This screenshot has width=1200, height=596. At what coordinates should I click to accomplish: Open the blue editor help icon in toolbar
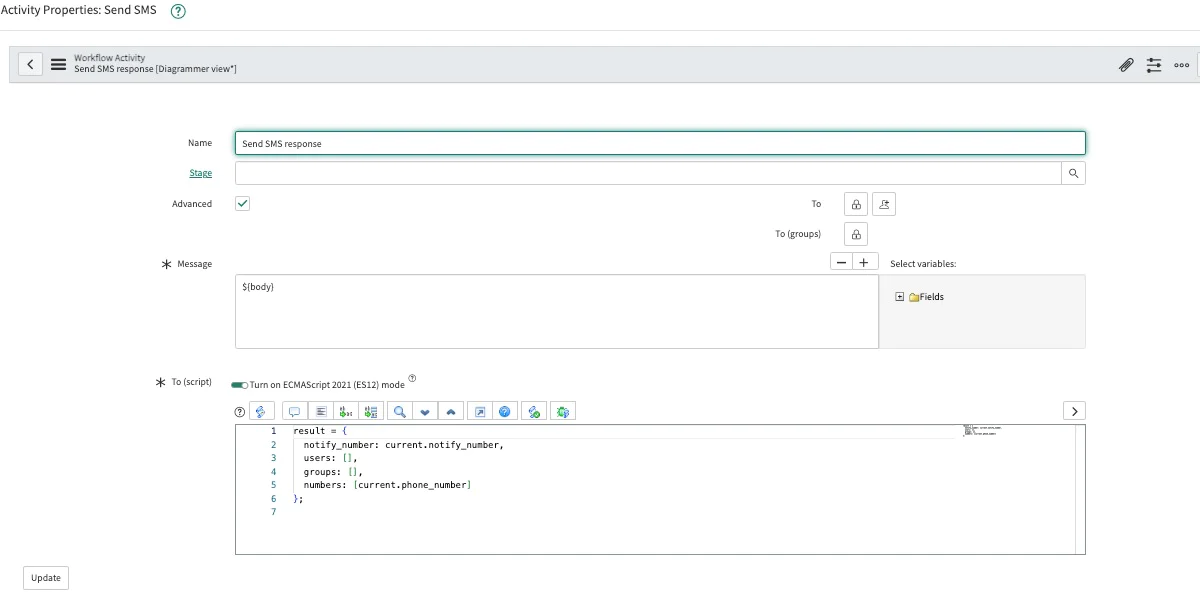click(x=505, y=411)
